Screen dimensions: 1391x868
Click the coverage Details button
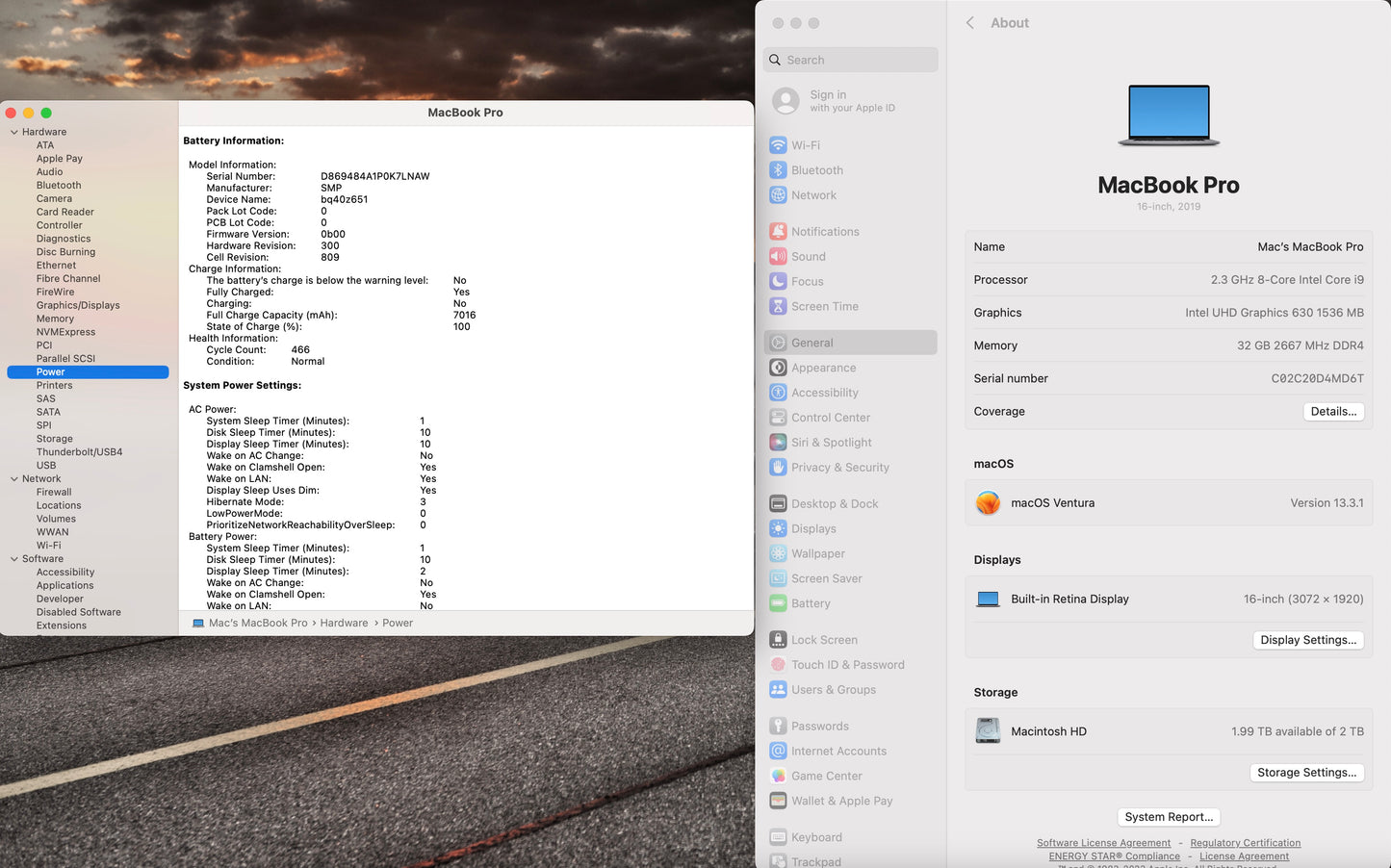pos(1333,411)
